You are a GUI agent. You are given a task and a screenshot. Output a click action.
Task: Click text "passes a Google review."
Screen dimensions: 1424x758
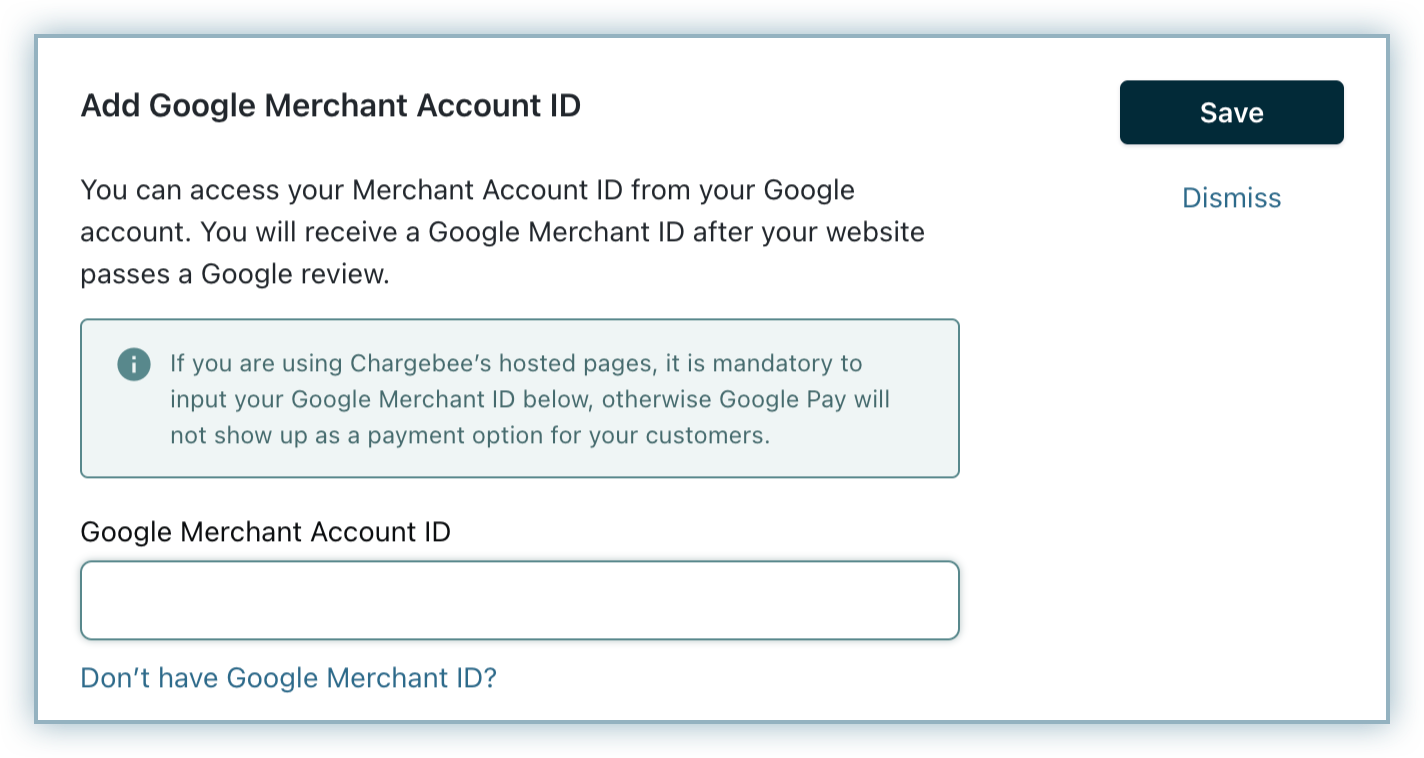coord(234,274)
